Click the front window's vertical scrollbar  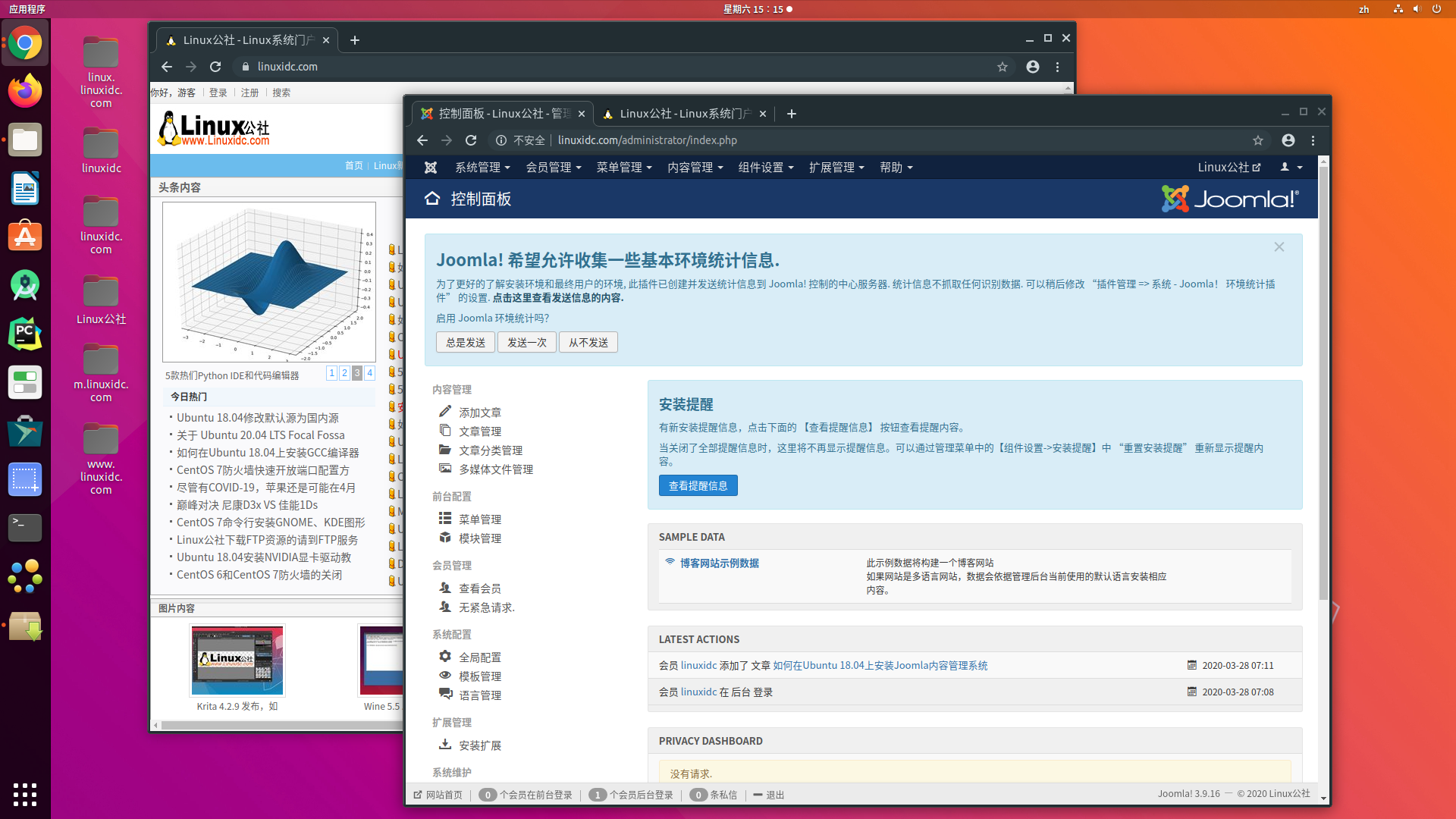[1323, 382]
